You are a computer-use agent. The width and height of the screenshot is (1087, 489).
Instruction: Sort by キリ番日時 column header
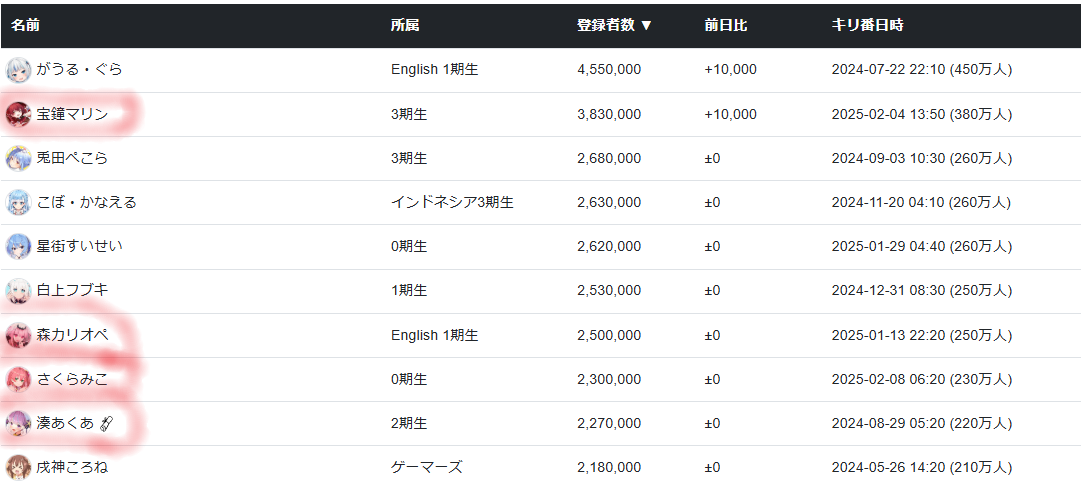click(867, 25)
